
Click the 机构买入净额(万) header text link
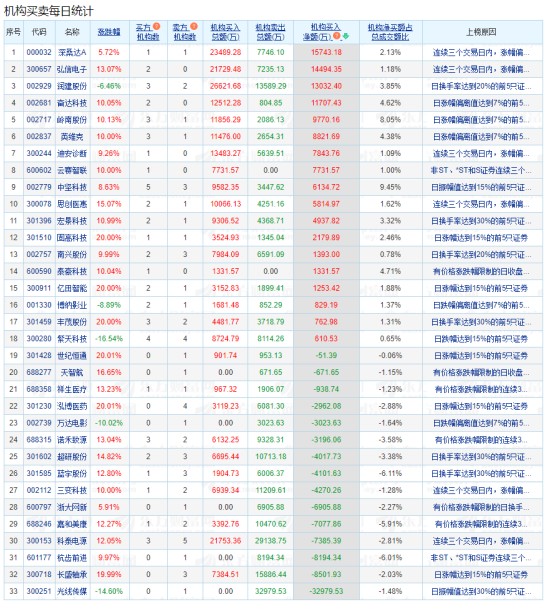322,32
